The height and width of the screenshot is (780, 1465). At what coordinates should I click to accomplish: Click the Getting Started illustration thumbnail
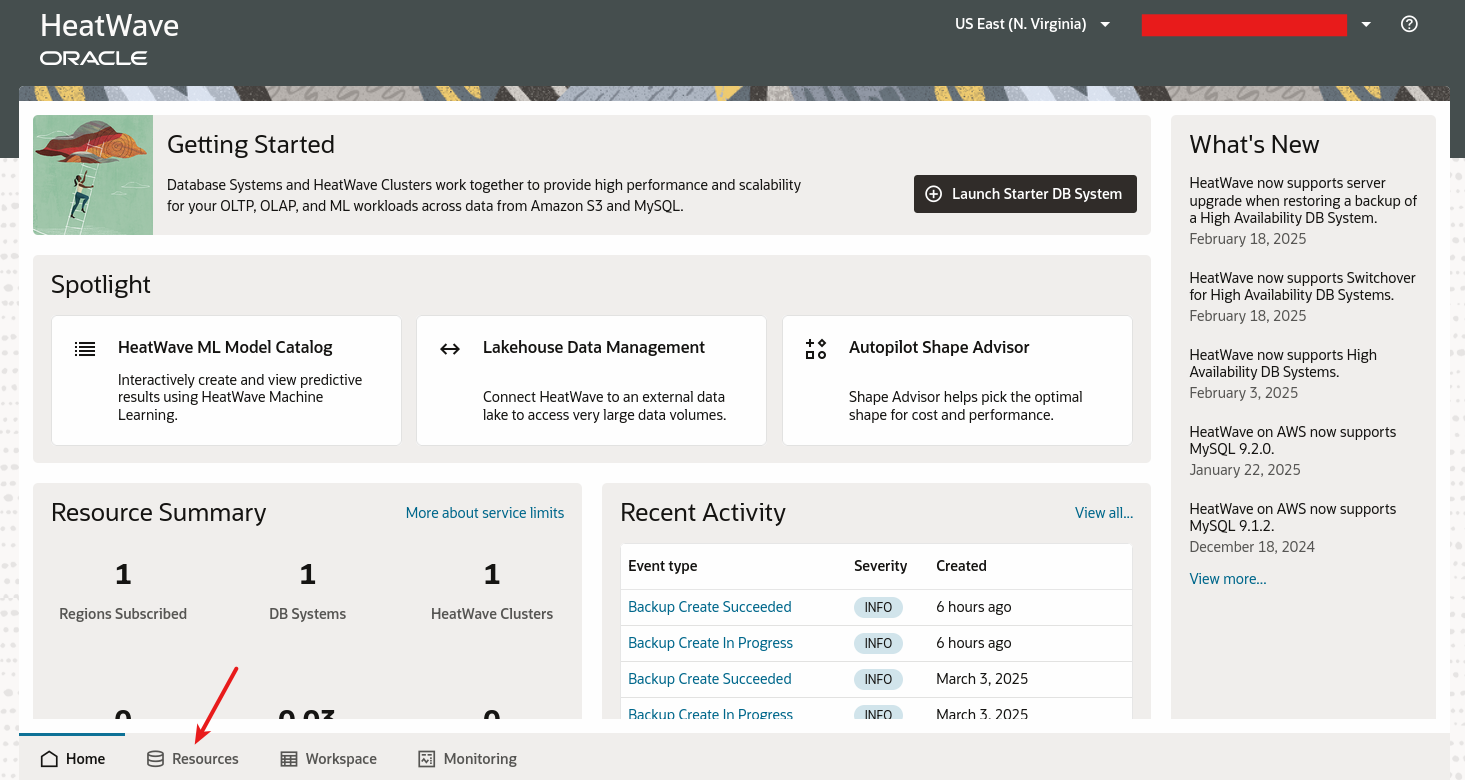pyautogui.click(x=93, y=175)
